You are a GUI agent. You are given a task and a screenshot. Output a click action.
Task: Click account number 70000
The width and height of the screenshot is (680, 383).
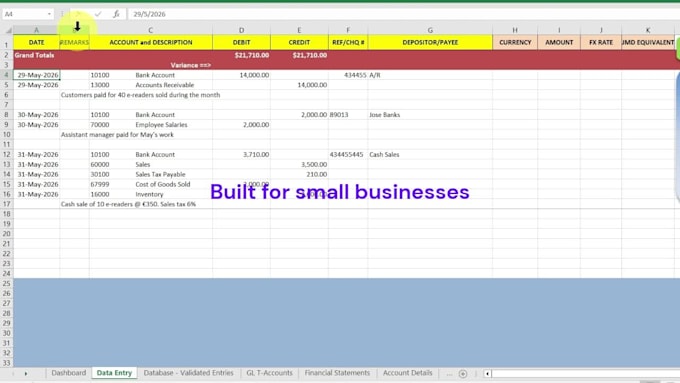(100, 125)
